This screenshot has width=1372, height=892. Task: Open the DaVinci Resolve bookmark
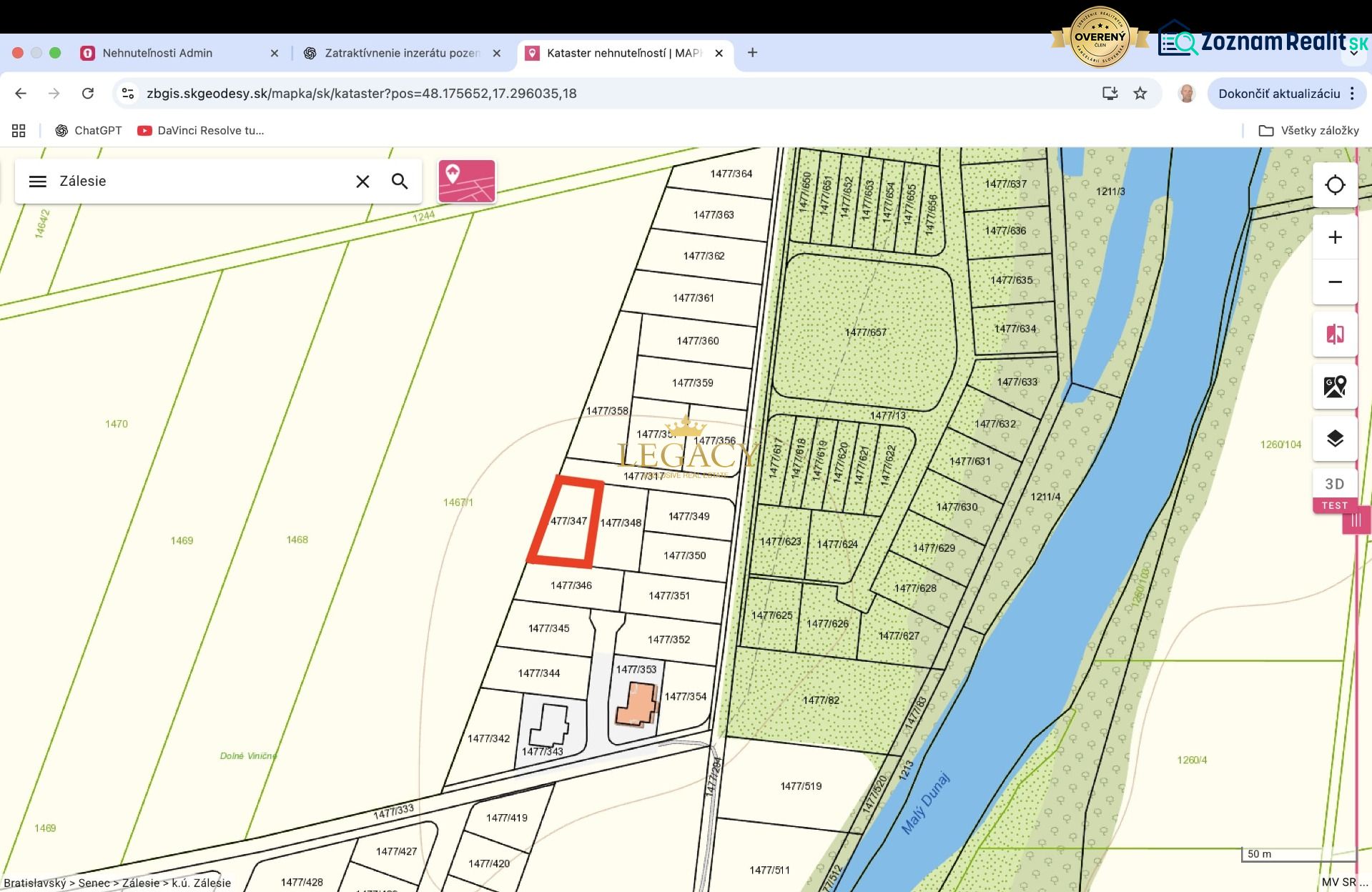pos(201,131)
